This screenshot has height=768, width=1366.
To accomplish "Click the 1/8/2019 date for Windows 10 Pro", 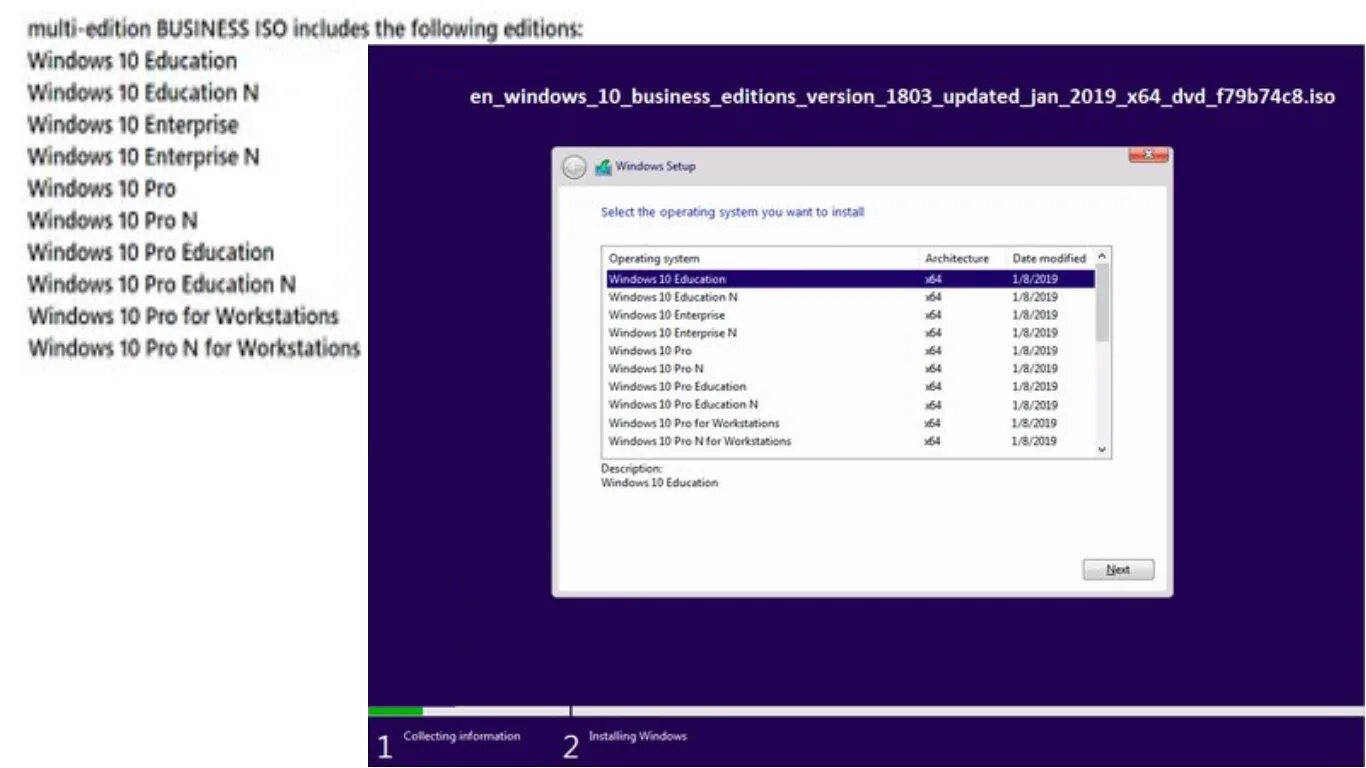I will coord(1035,351).
